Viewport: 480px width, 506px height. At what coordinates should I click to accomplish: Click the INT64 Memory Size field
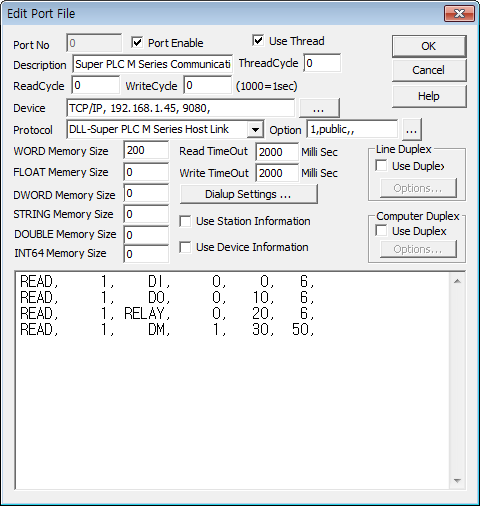click(146, 254)
